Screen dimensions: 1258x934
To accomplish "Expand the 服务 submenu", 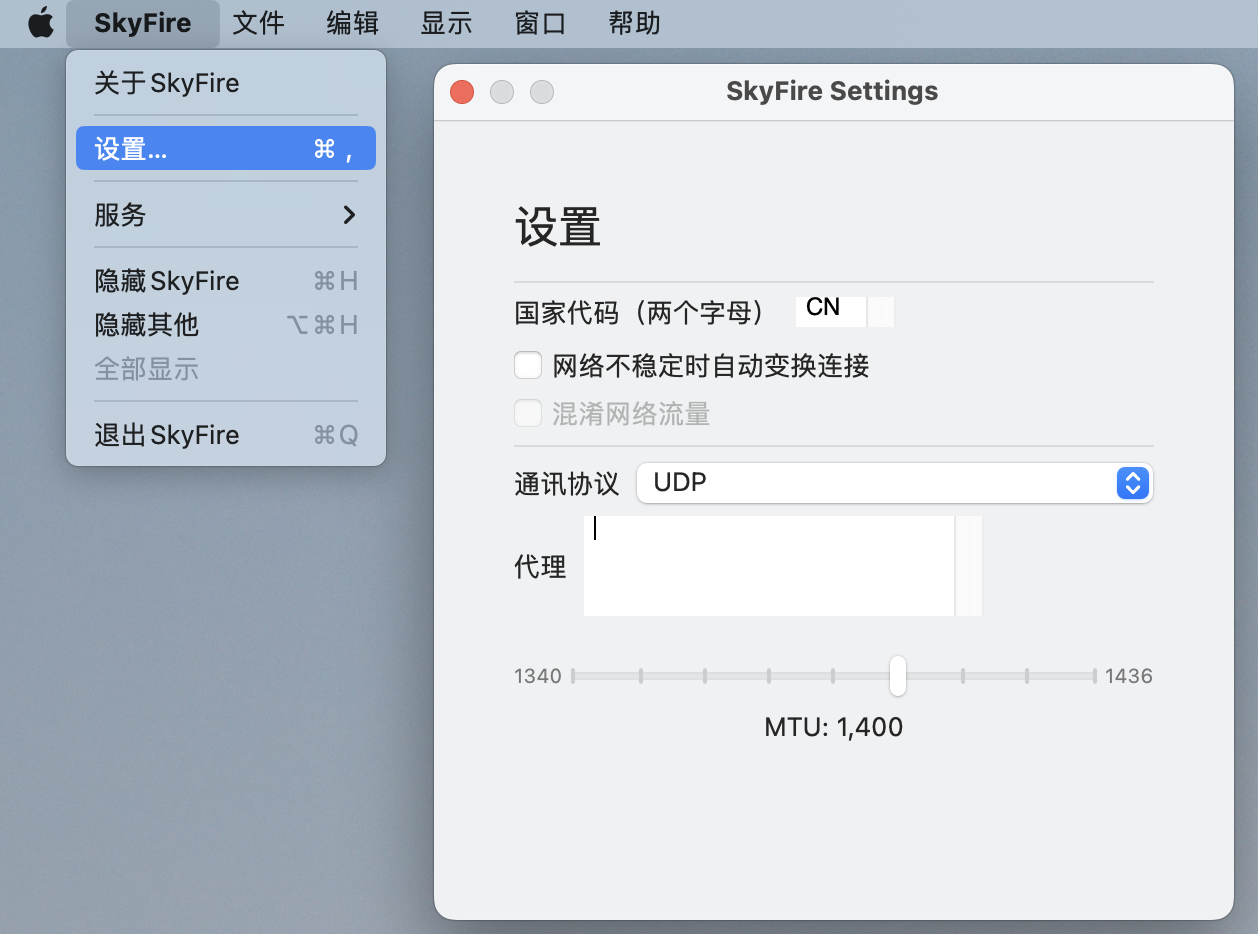I will [226, 214].
